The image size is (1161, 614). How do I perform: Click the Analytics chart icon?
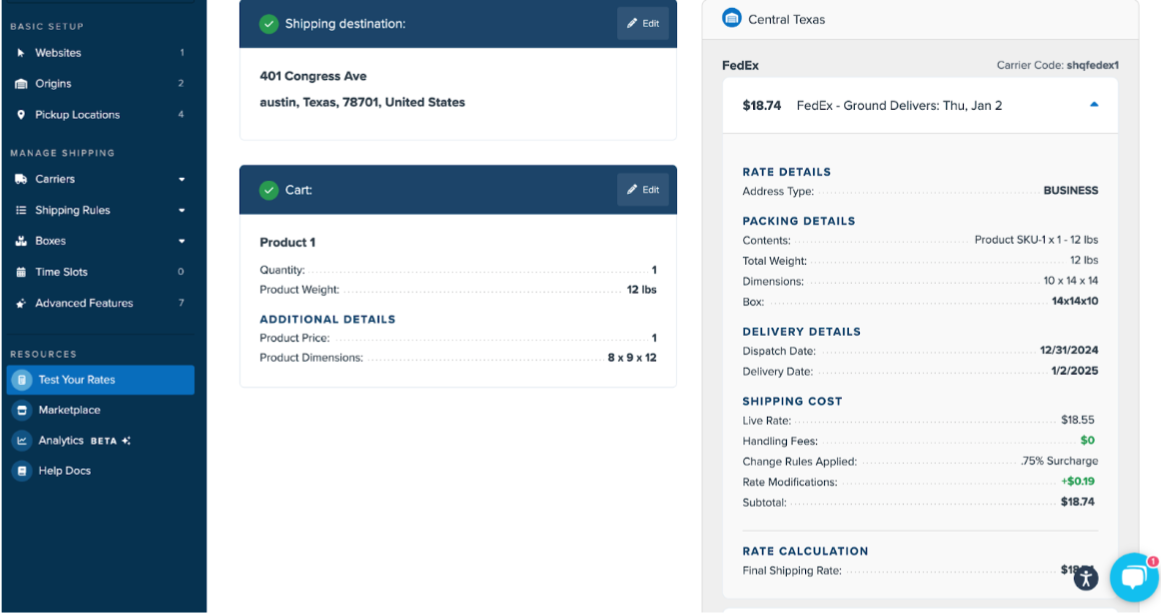pos(22,440)
